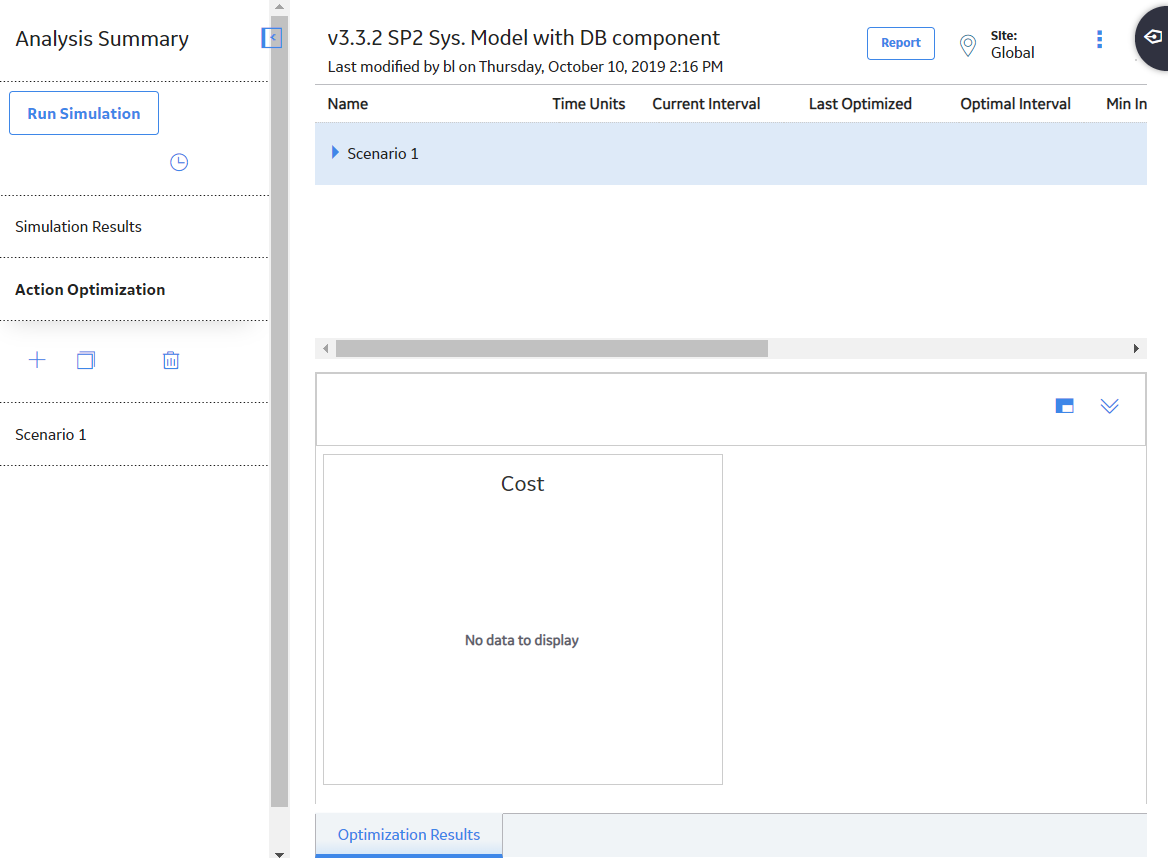Click horizontal scrollbar left arrow
Screen dimensions: 1168x858
(x=326, y=349)
